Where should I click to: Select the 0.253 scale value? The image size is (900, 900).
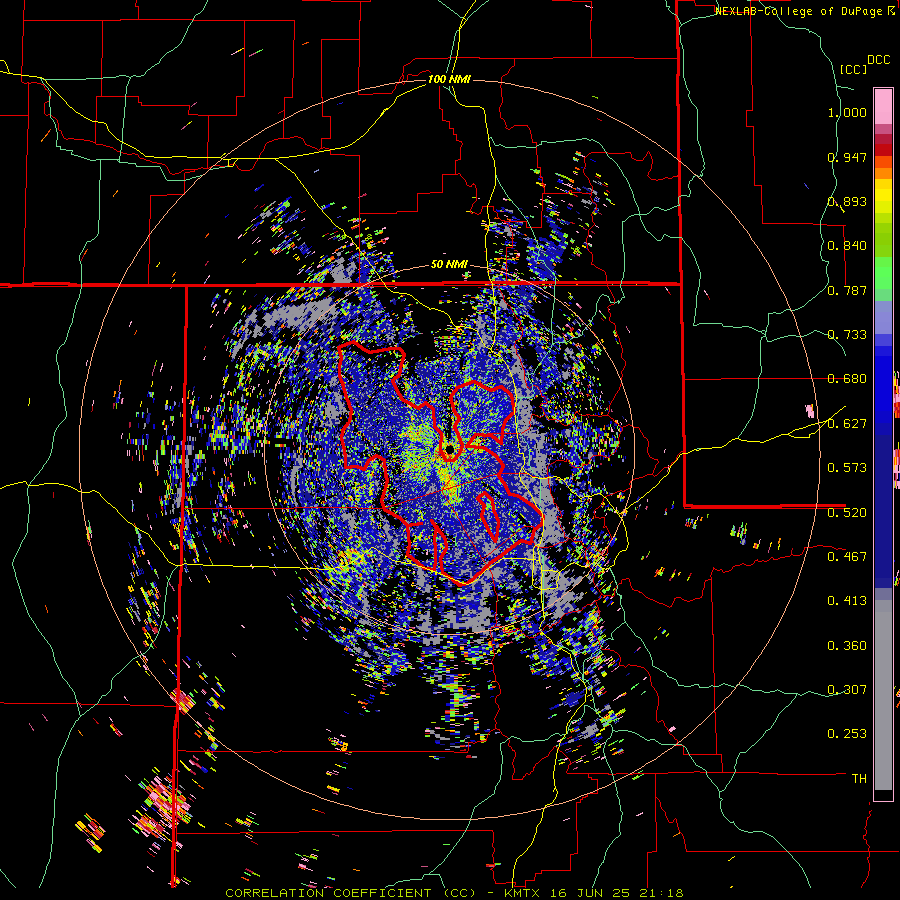tap(847, 734)
